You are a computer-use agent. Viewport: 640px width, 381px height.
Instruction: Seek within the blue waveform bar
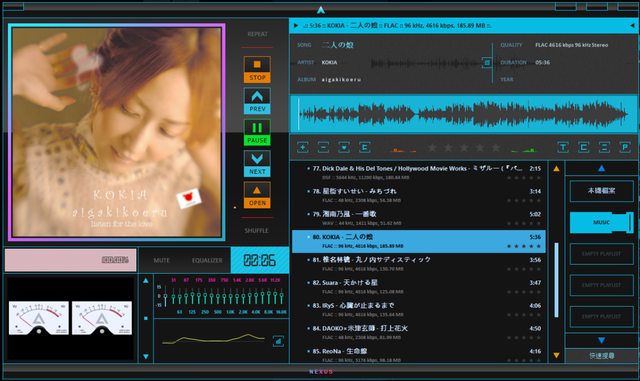point(464,114)
